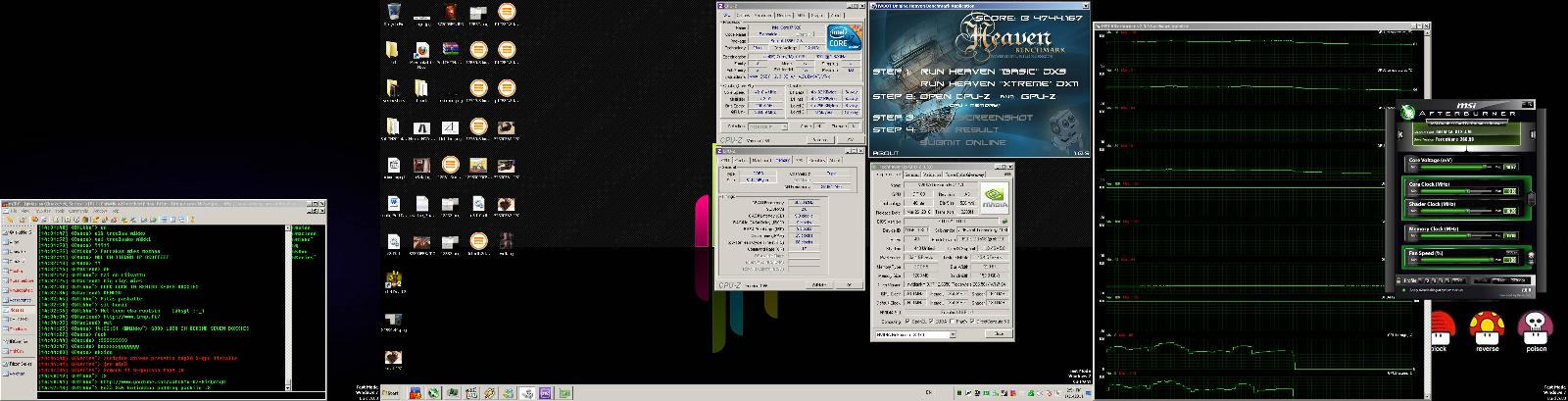Switch to the Sensors tab in GPU-Z
The height and width of the screenshot is (401, 1568).
click(x=912, y=175)
